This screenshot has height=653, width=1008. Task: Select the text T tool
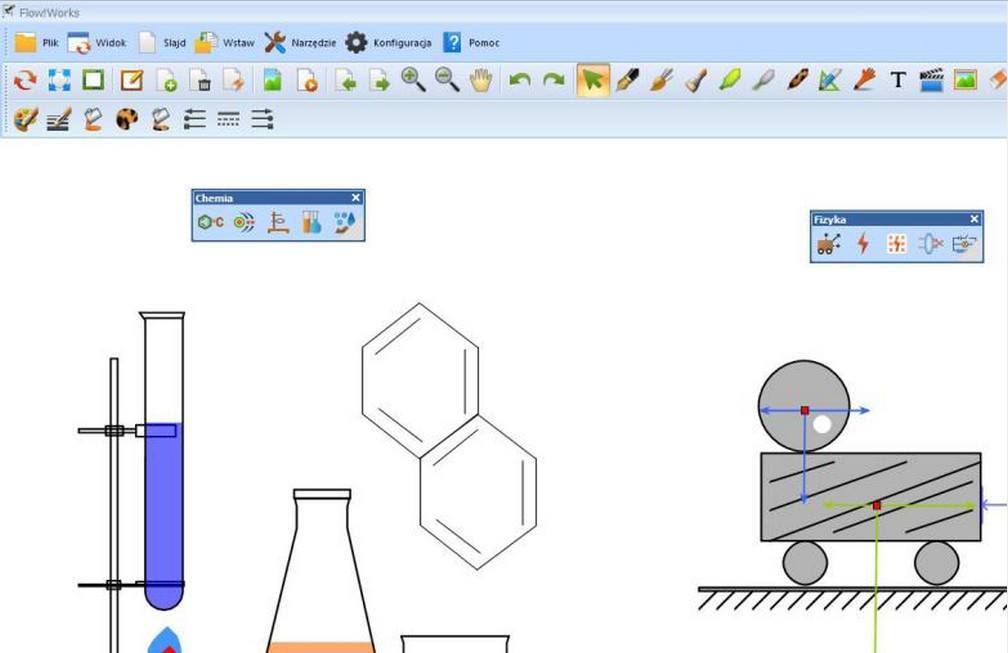(x=898, y=80)
